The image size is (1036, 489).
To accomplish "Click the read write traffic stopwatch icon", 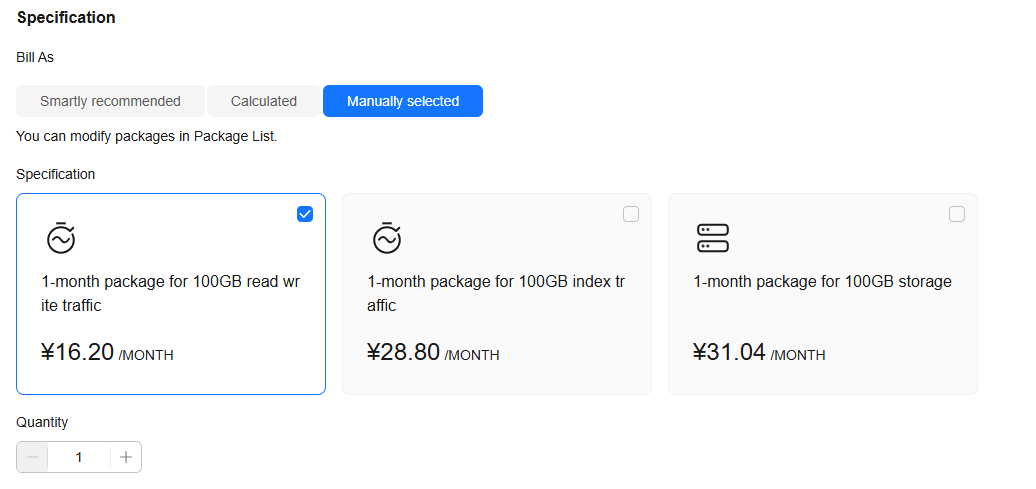I will click(x=61, y=238).
